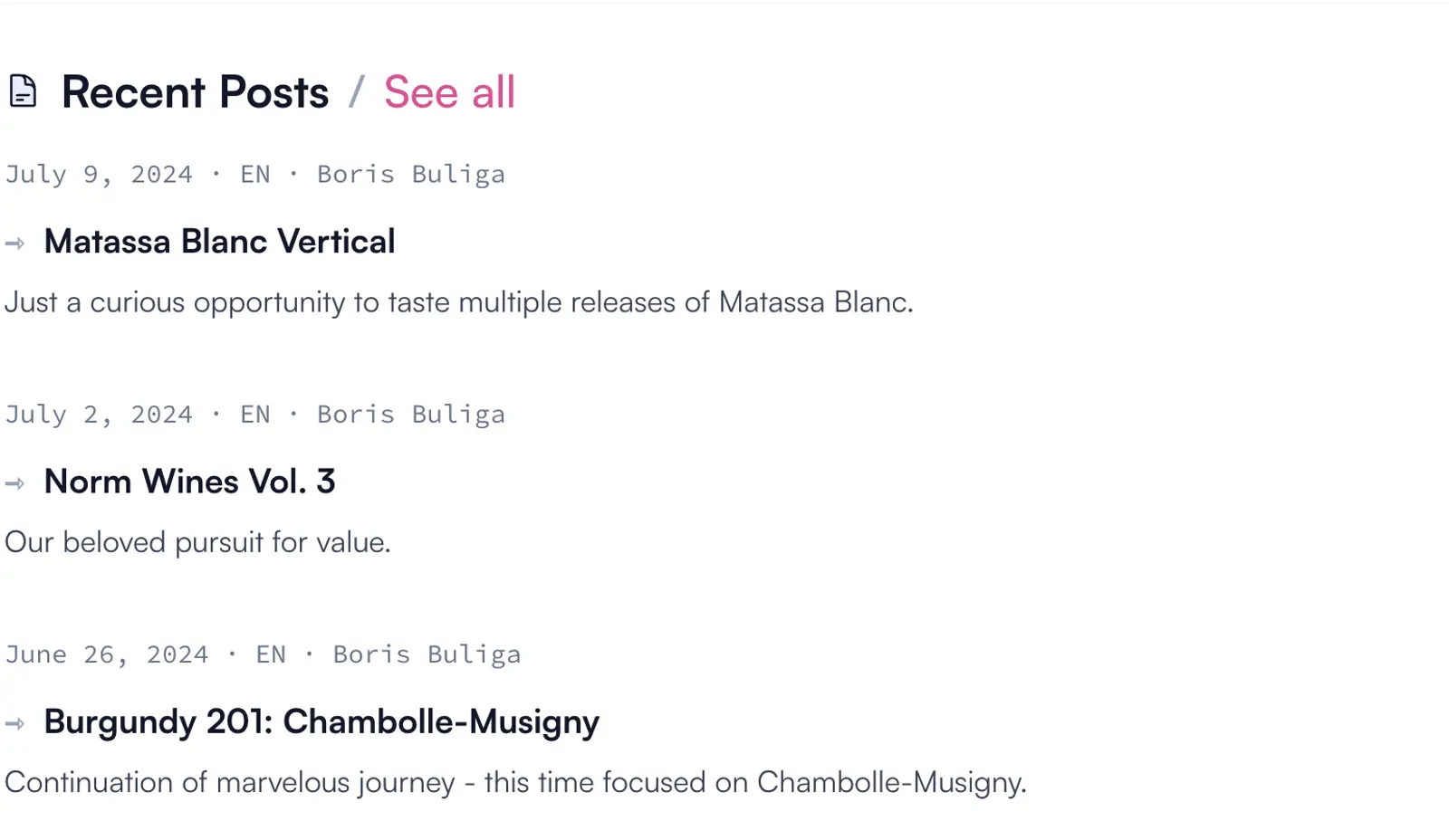Open Burgundy 201: Chambolle-Musigny post
1449x840 pixels.
(x=321, y=721)
